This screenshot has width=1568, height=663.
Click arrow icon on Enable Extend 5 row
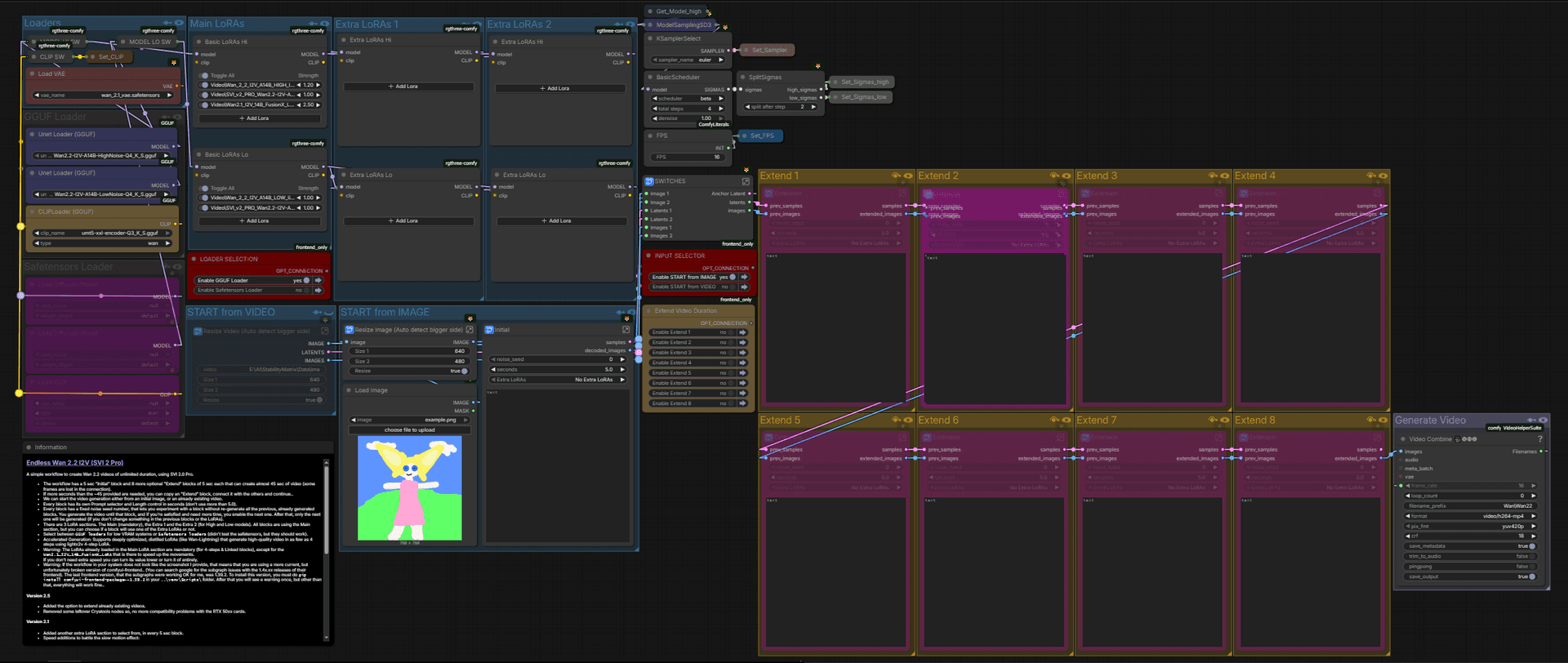coord(743,373)
